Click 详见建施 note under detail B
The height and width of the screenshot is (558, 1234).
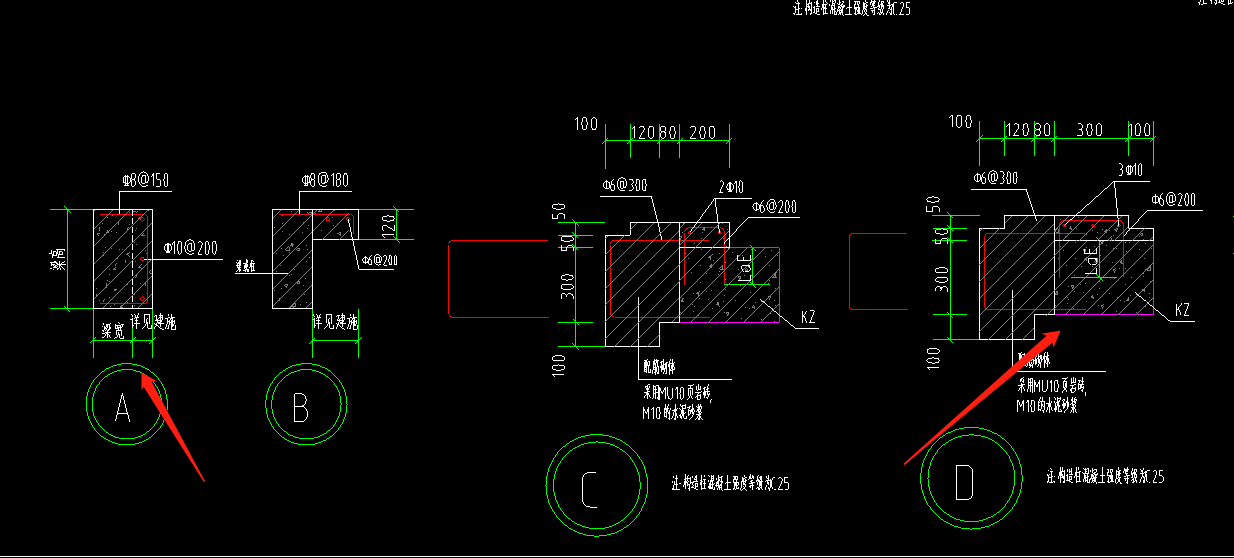336,322
